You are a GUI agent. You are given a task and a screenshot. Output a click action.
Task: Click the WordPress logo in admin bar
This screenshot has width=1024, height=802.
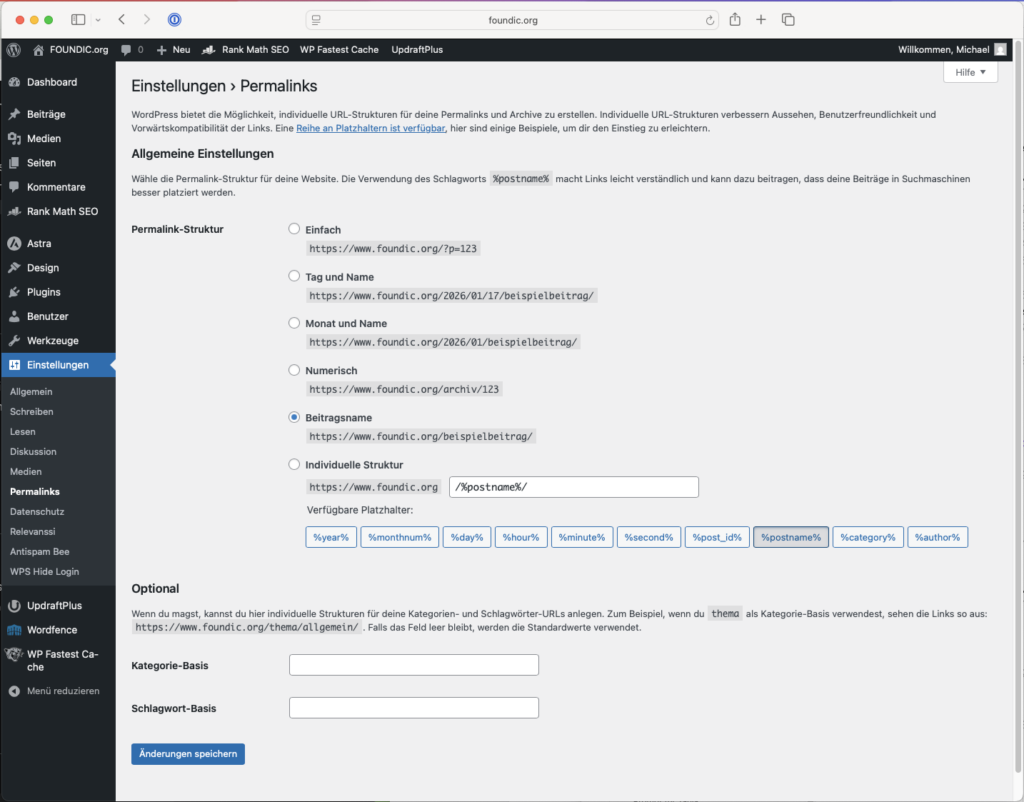coord(13,49)
